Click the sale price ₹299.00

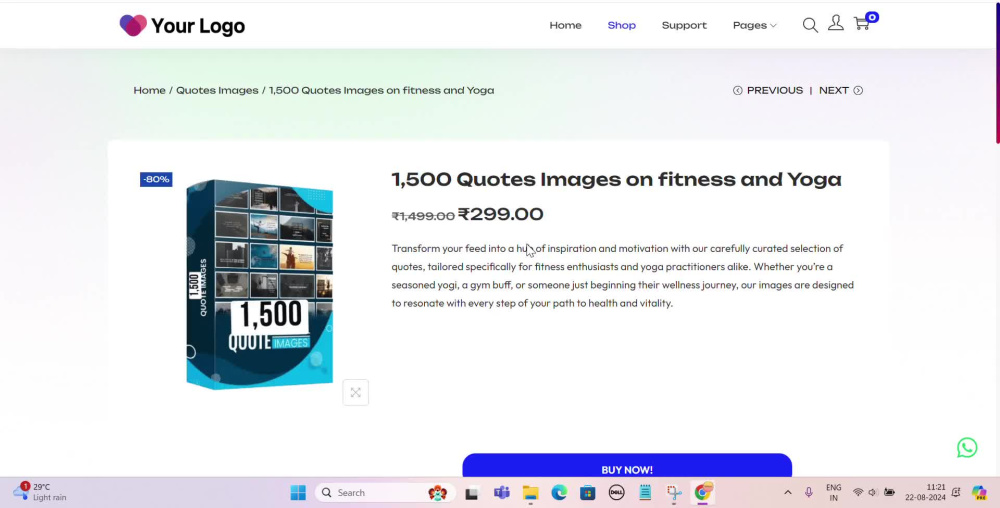coord(501,214)
